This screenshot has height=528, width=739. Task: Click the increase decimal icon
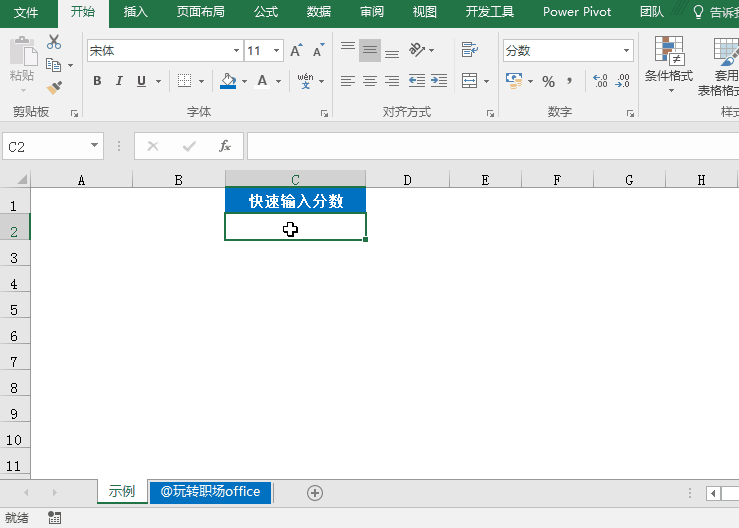600,81
